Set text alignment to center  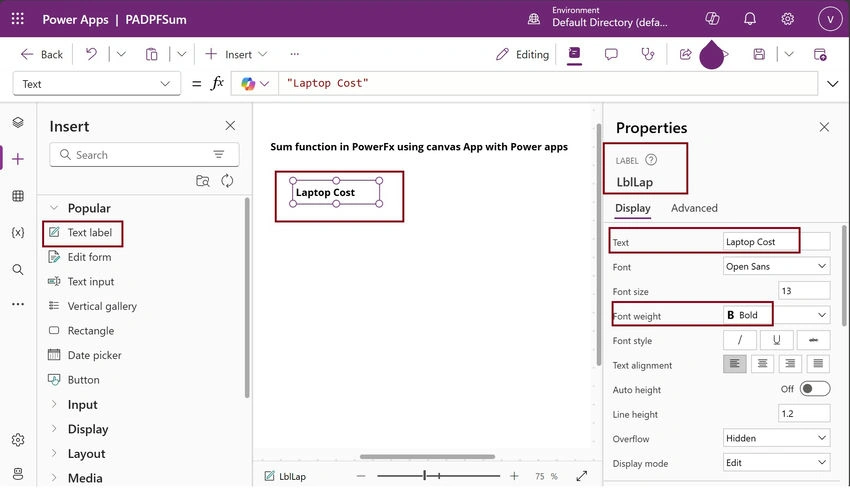pyautogui.click(x=762, y=364)
